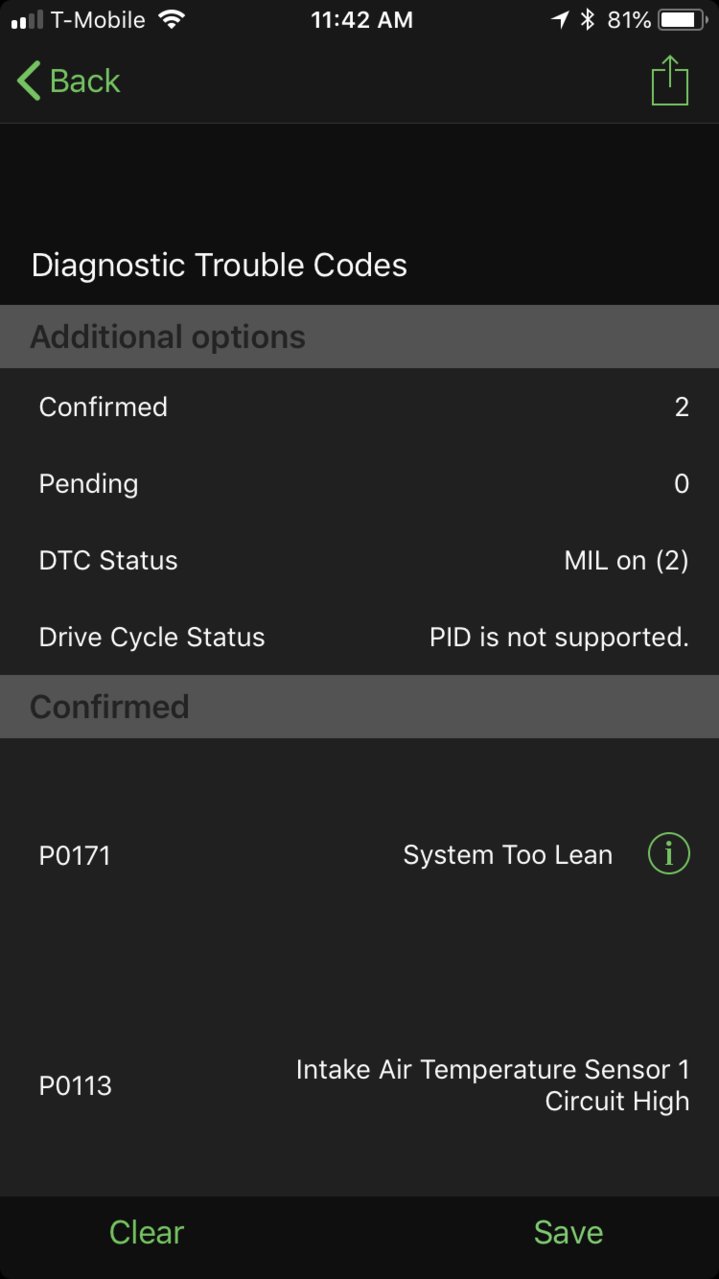Tap the Additional options section header
Viewport: 719px width, 1279px height.
(359, 337)
